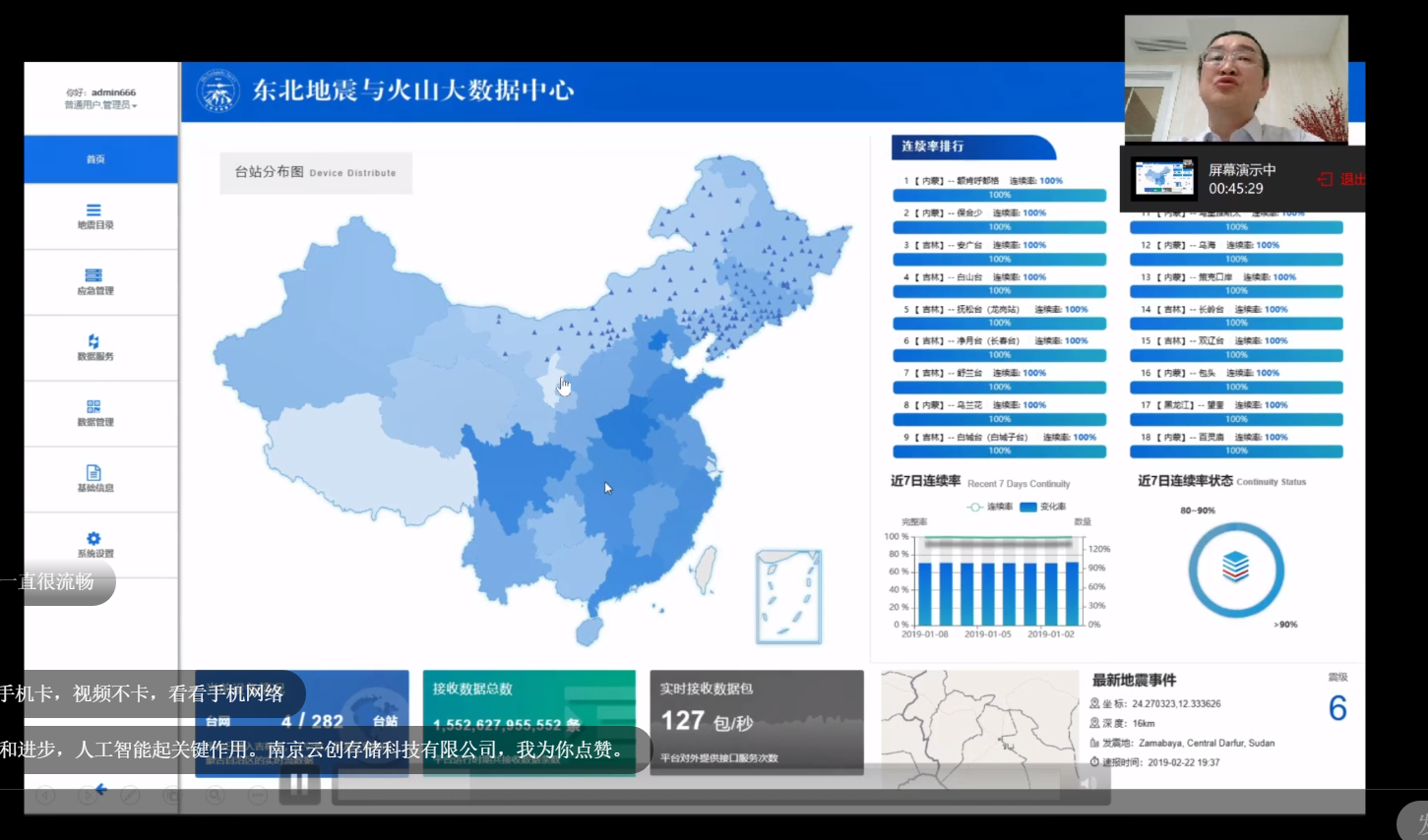Viewport: 1428px width, 840px height.
Task: Click the 东北地震与火山大数据中心 title
Action: tap(413, 90)
